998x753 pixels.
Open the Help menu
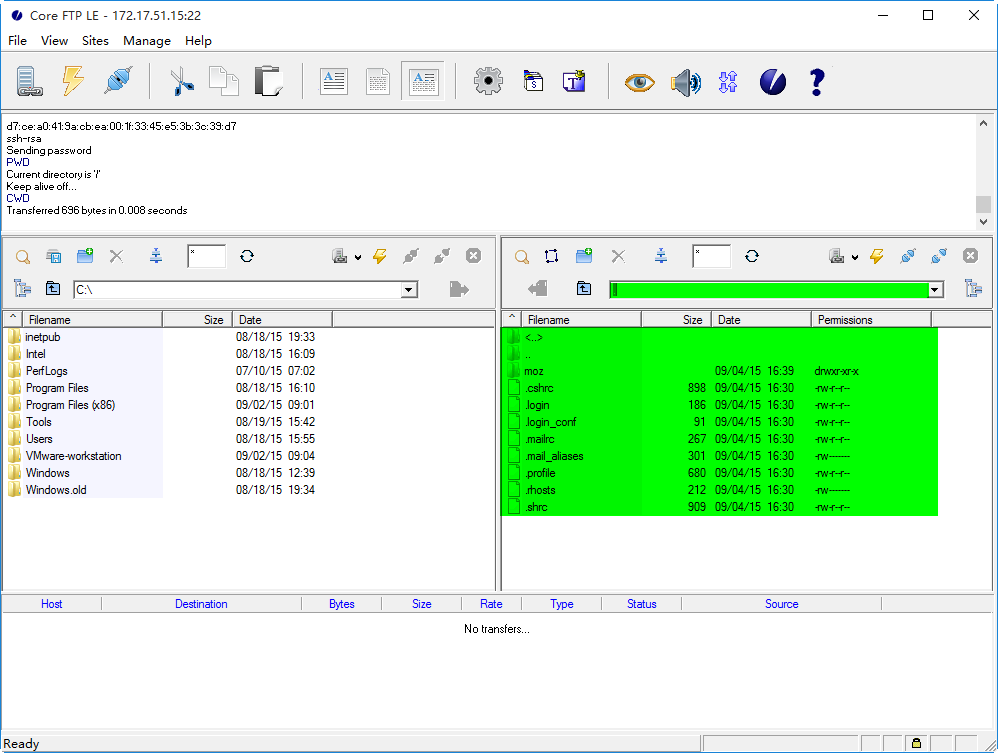click(198, 41)
